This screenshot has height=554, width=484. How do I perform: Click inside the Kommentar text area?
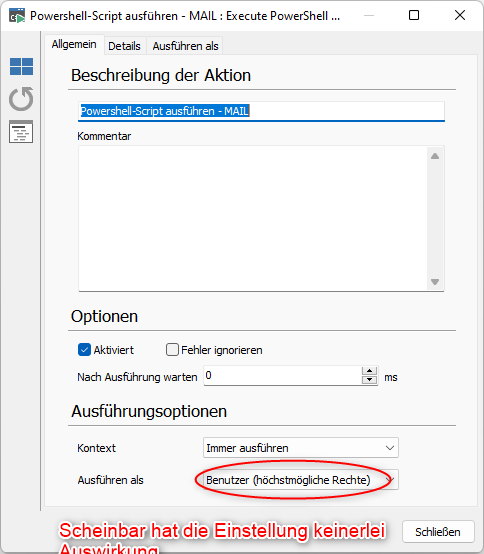[x=253, y=219]
